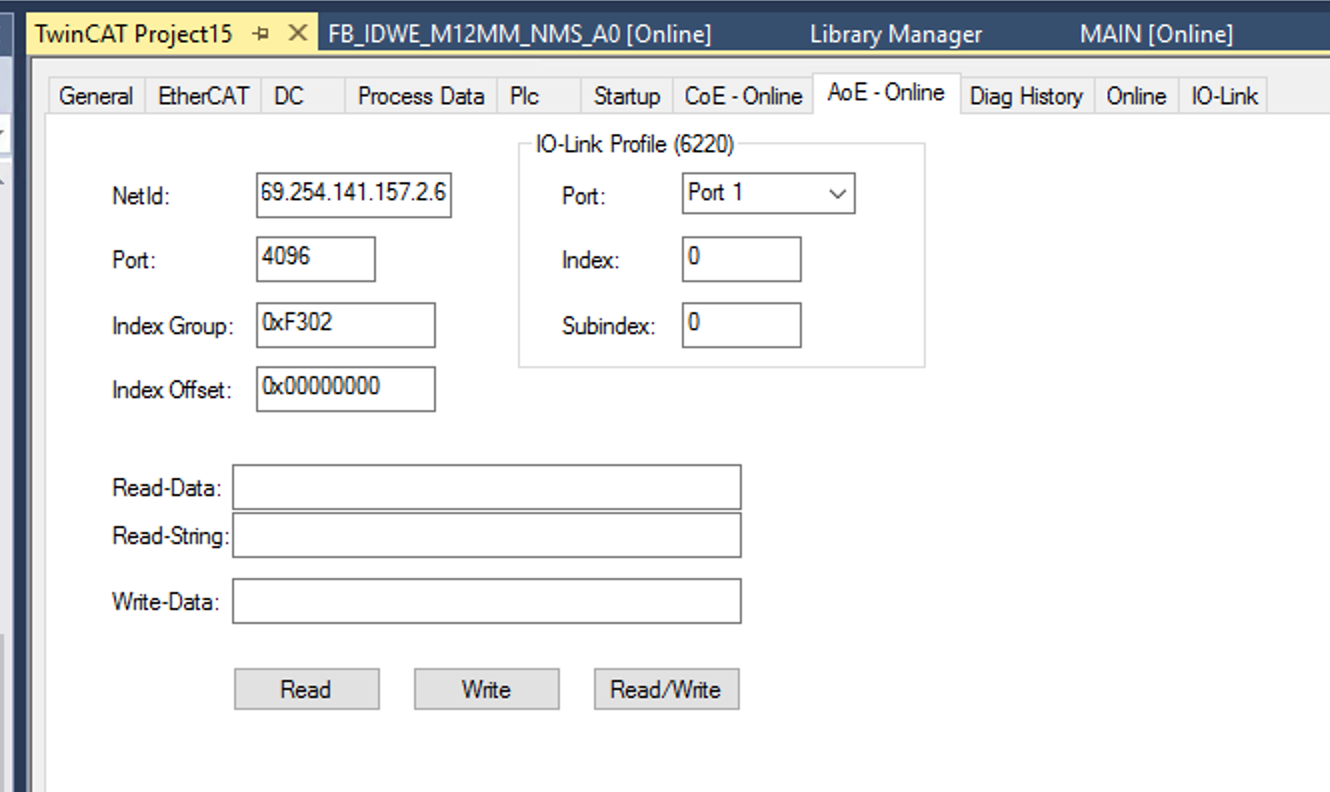Open FB_IDWE_M12MM_NMS_A0 [Online] tab
This screenshot has width=1330, height=792.
click(520, 34)
